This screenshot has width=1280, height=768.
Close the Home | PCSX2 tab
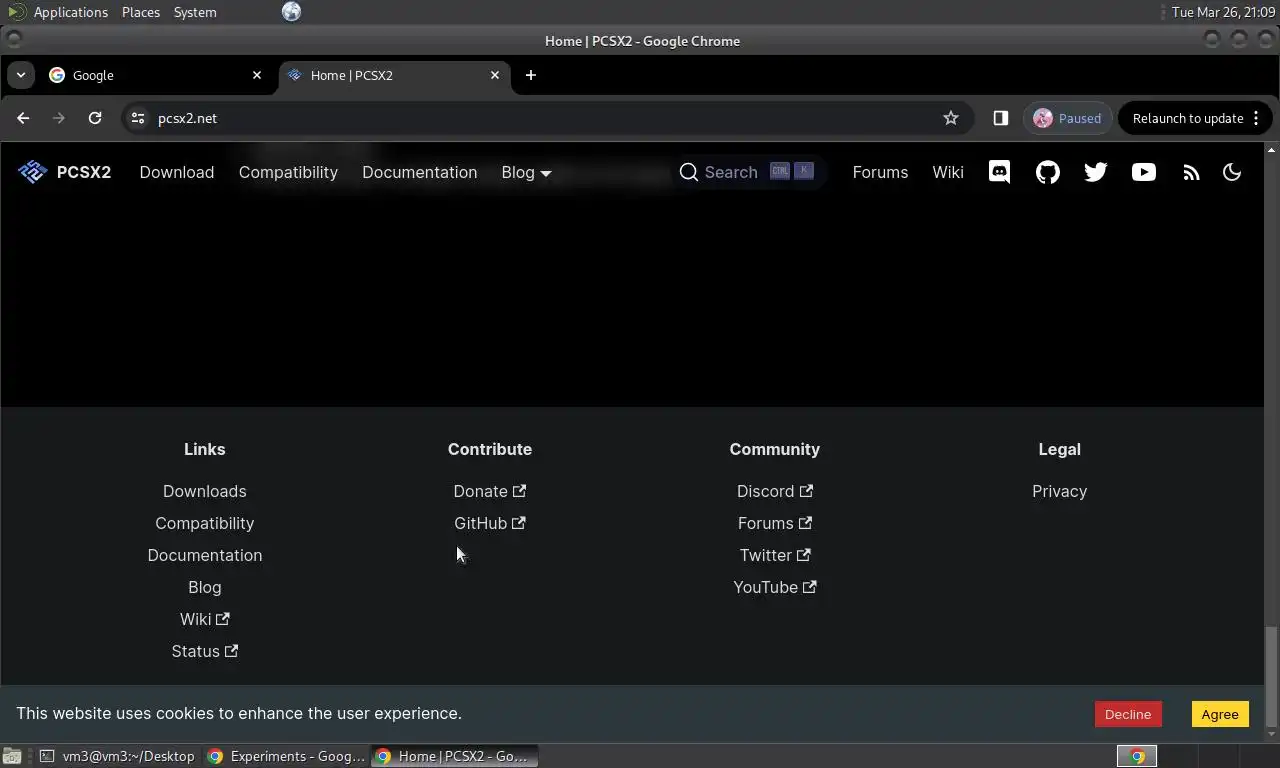495,75
